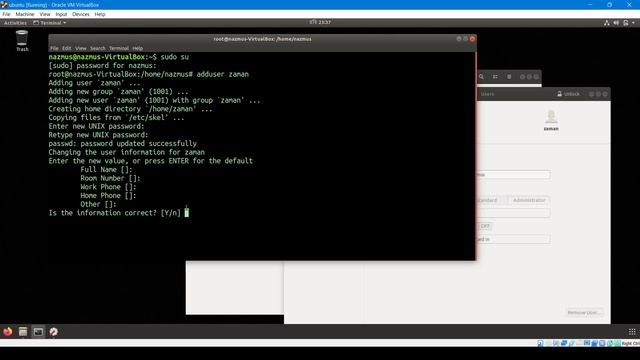The width and height of the screenshot is (640, 360).
Task: Click 'Full Name []:' line in terminal
Action: (106, 169)
